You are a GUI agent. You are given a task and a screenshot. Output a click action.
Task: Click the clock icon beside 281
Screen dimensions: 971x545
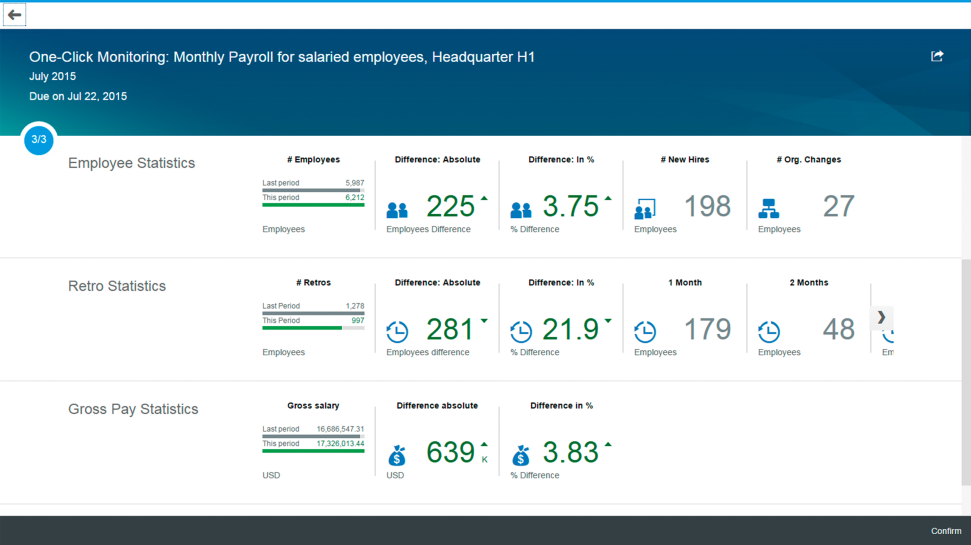(397, 332)
